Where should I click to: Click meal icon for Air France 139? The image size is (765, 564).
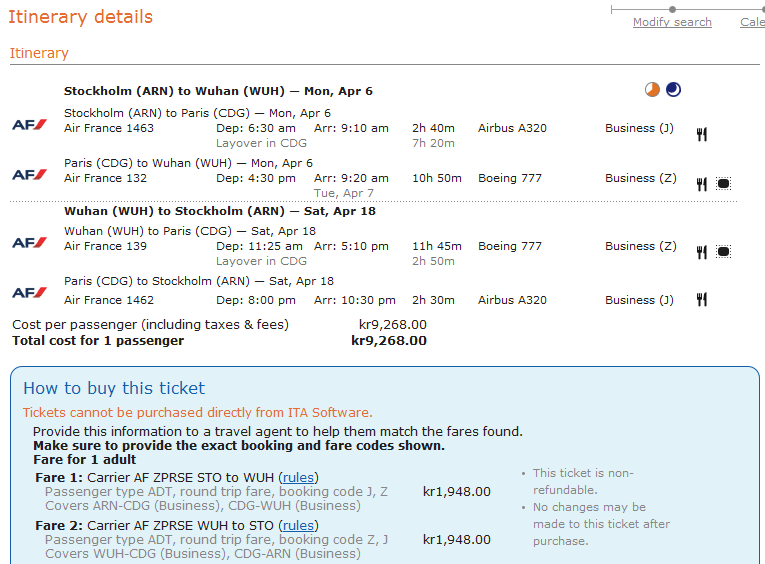tap(702, 252)
